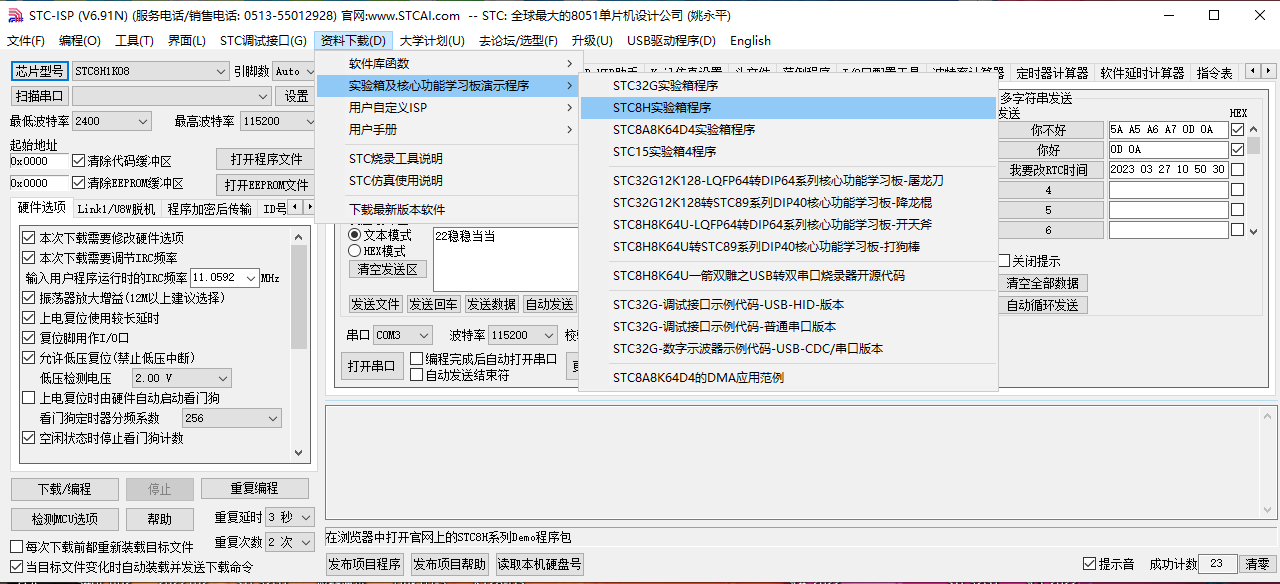Open the 看门狗定时器分频系数 256 dropdown
Image resolution: width=1280 pixels, height=584 pixels.
232,419
